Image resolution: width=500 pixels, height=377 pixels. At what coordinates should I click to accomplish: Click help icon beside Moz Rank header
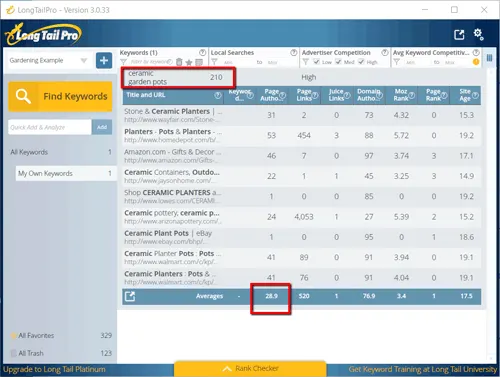pos(412,96)
